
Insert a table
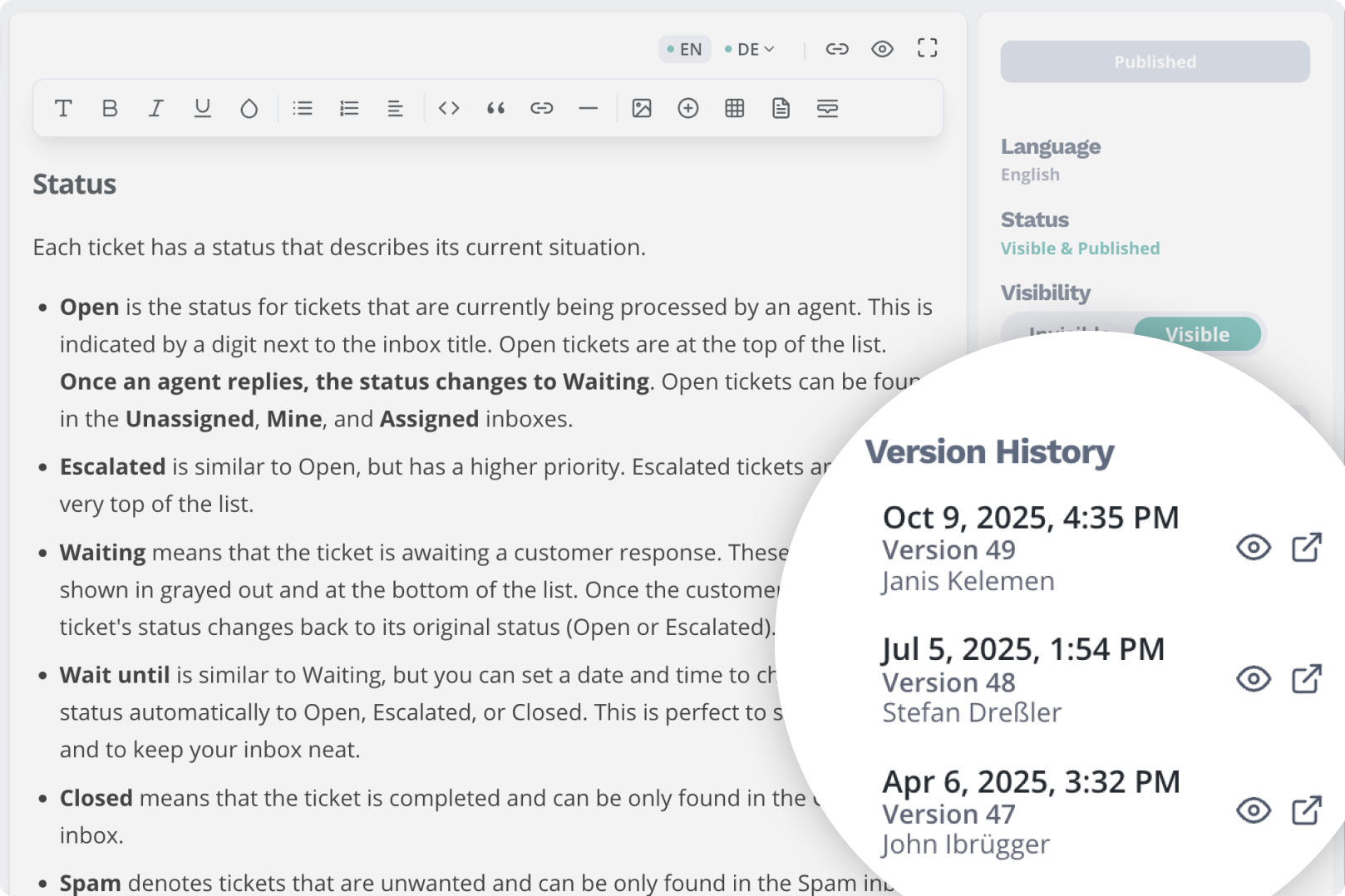tap(734, 108)
